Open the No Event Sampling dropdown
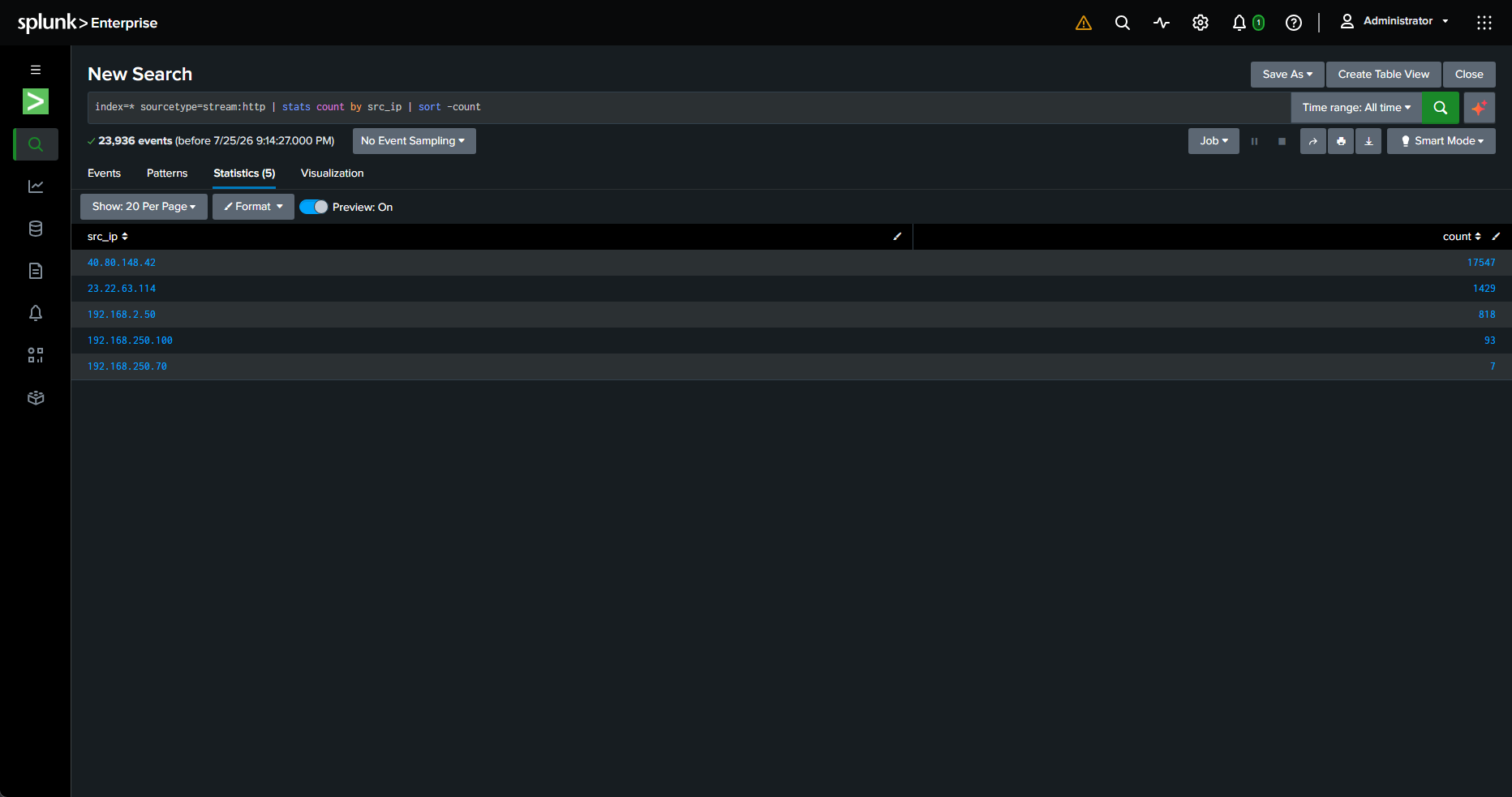This screenshot has height=797, width=1512. pos(414,141)
